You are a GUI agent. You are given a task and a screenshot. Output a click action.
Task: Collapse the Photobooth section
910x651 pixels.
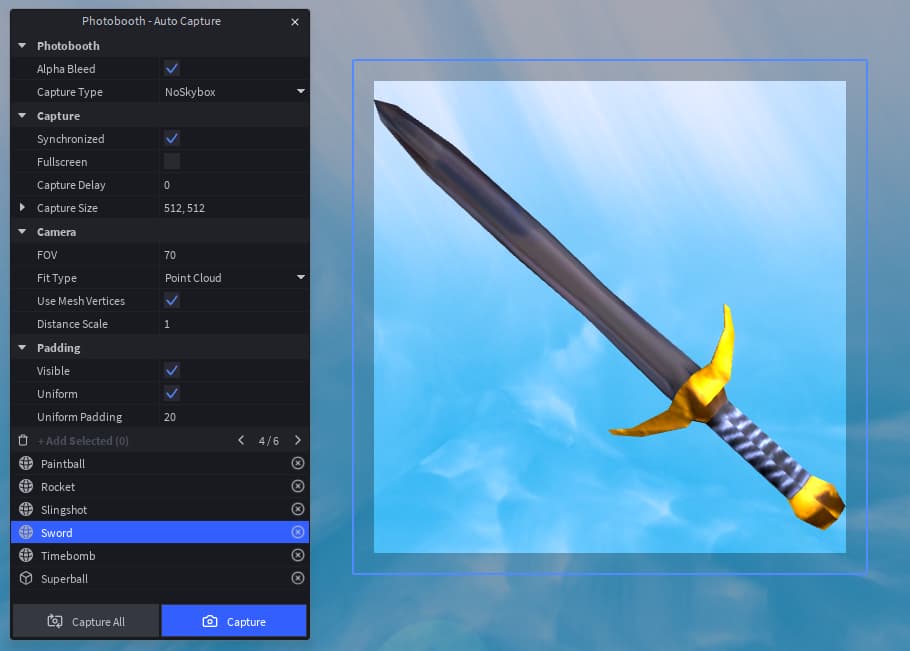tap(22, 45)
